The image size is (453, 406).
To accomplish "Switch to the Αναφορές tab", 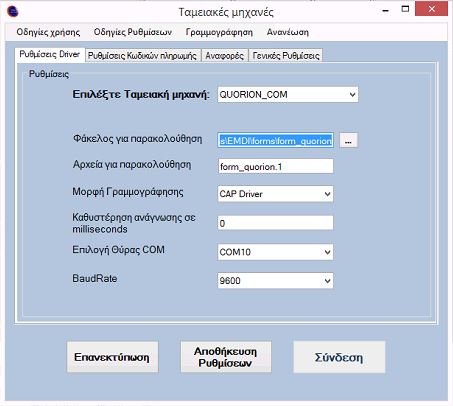I will pyautogui.click(x=225, y=56).
